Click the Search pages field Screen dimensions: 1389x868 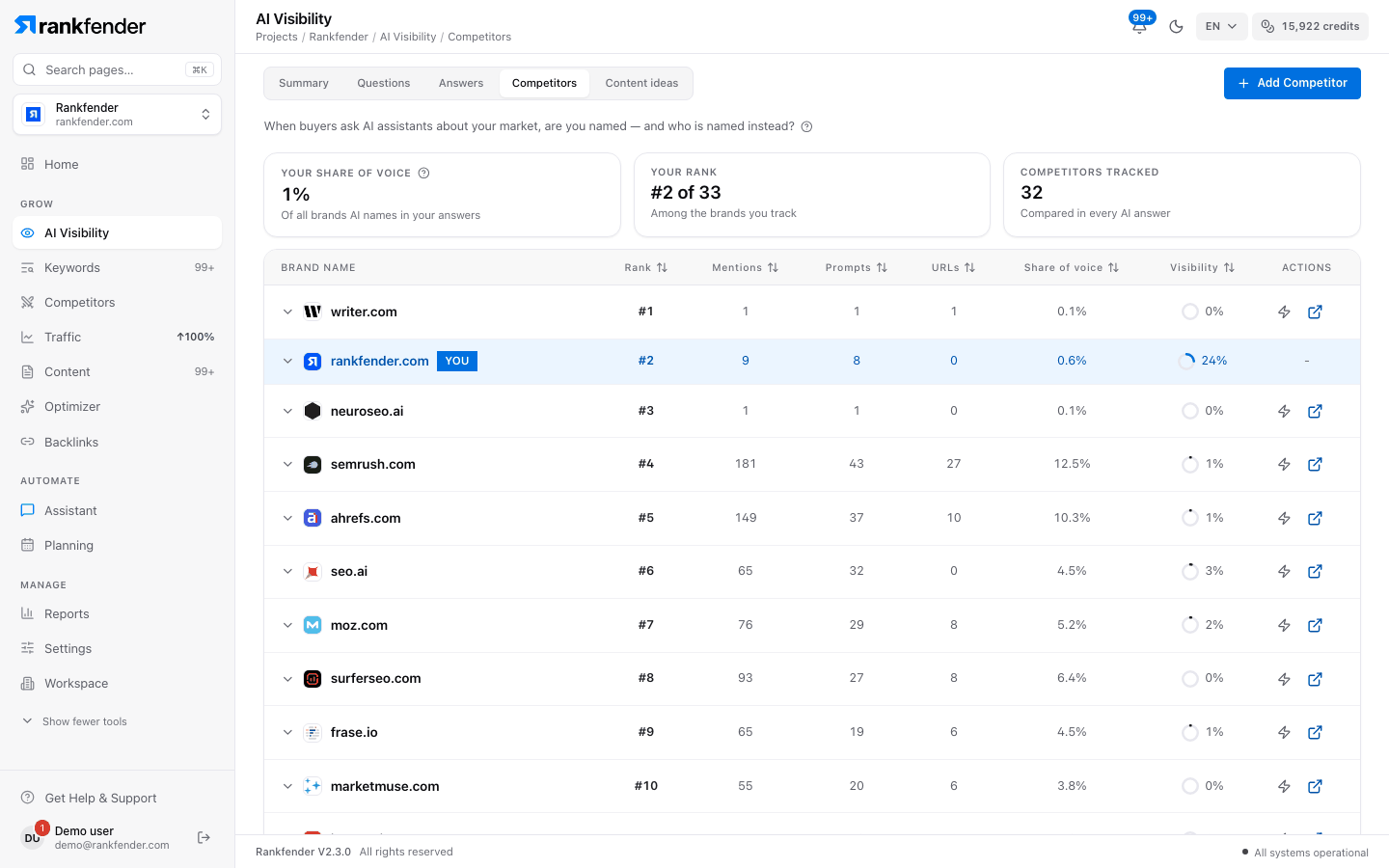[x=118, y=69]
